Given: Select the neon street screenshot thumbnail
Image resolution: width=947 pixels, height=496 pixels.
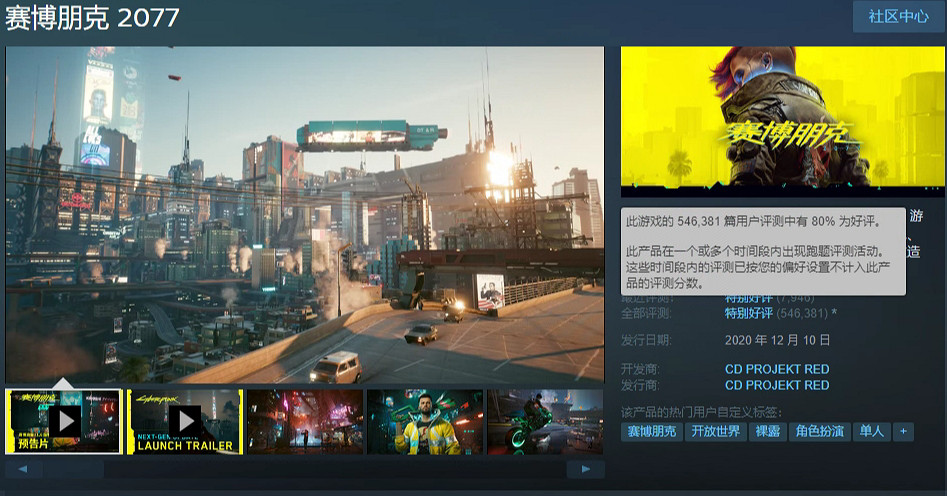Looking at the screenshot, I should 304,421.
